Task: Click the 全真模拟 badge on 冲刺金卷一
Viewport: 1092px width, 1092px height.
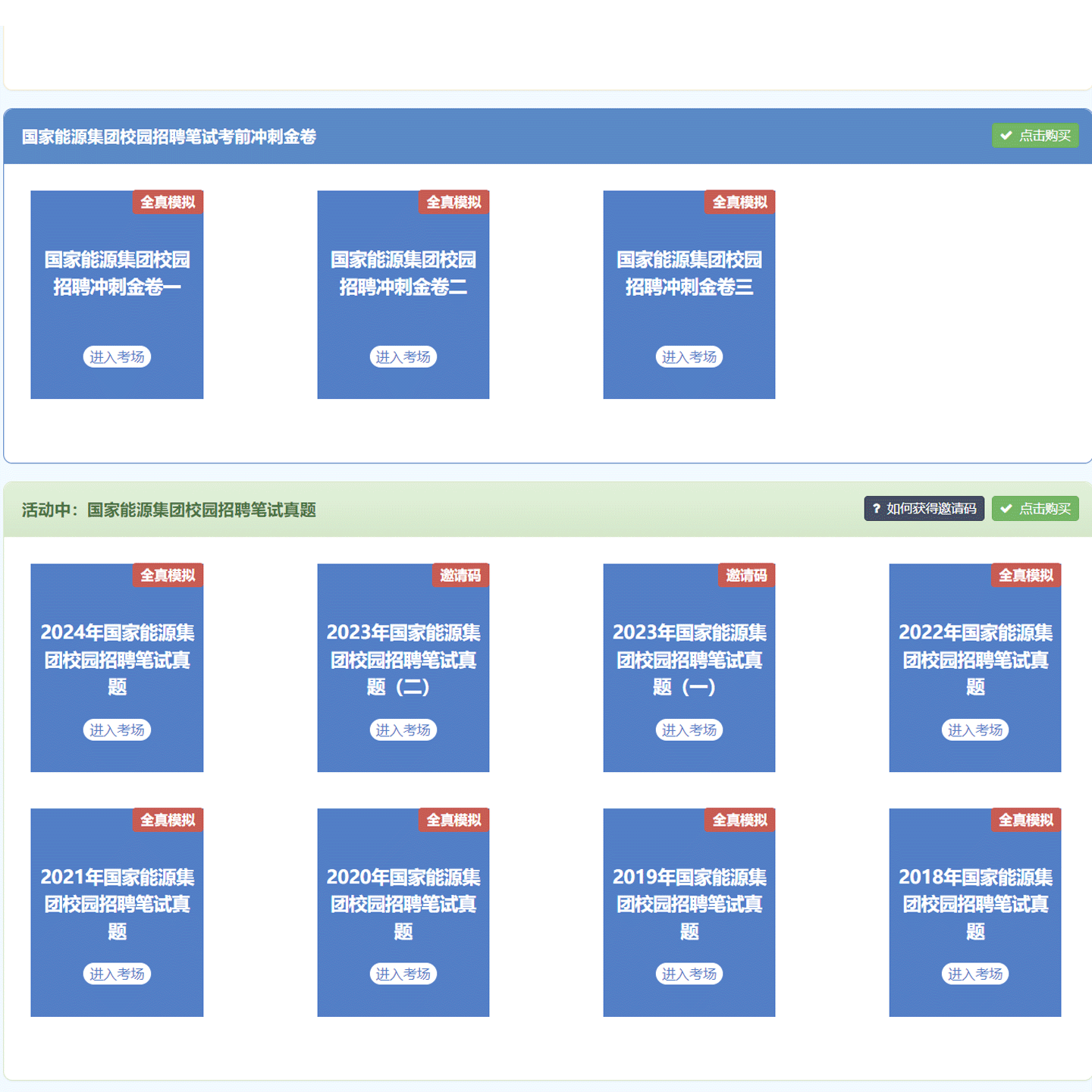Action: click(x=168, y=202)
